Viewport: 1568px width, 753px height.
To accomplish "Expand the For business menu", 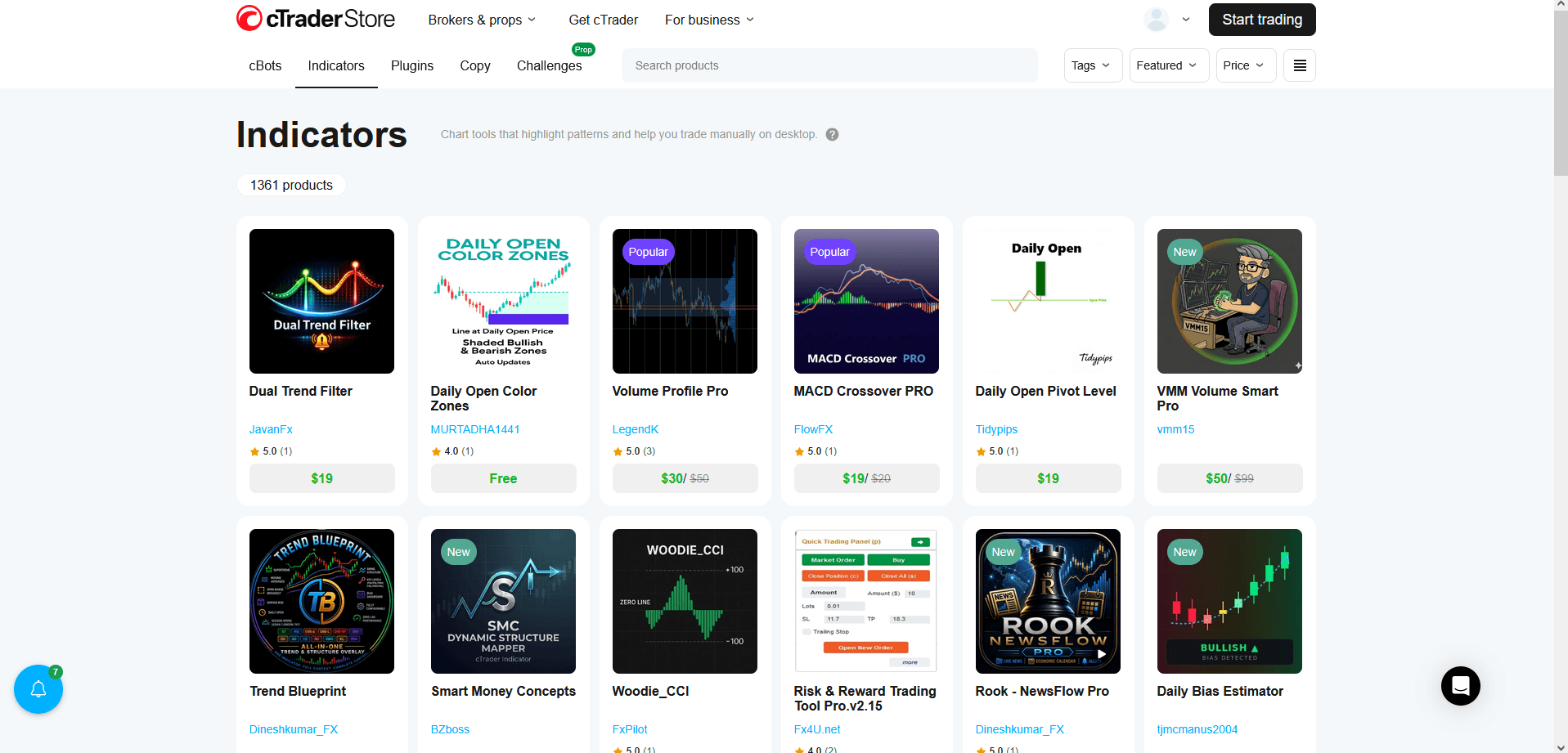I will [x=709, y=20].
